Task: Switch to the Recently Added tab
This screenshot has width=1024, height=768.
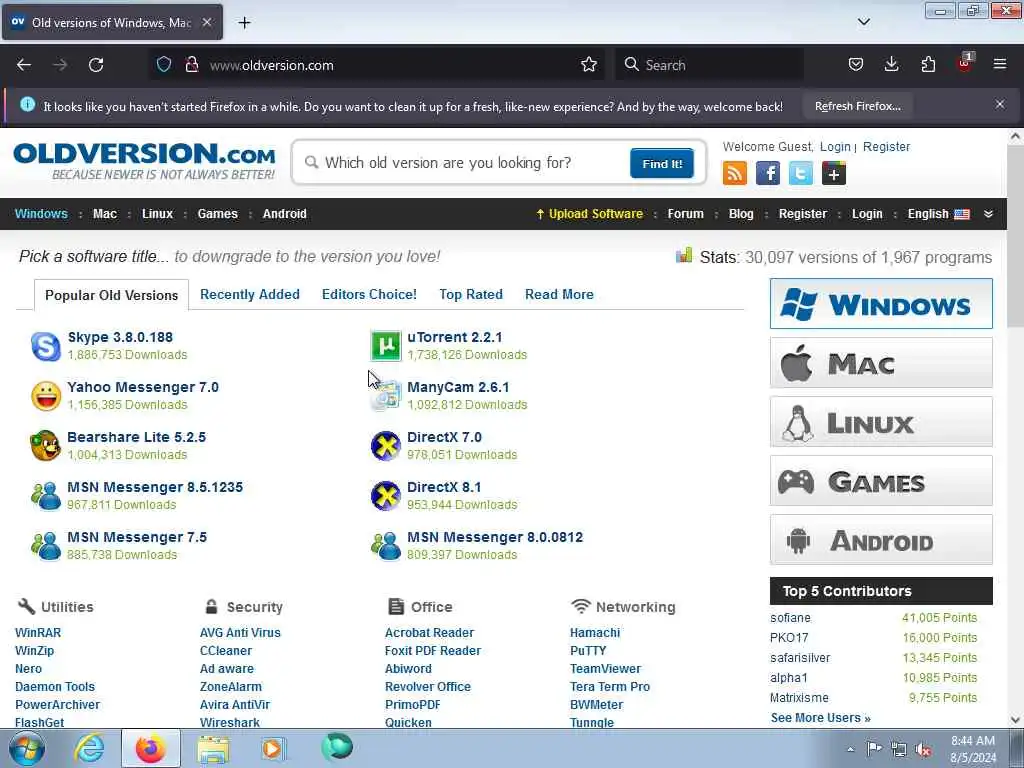Action: pos(249,295)
